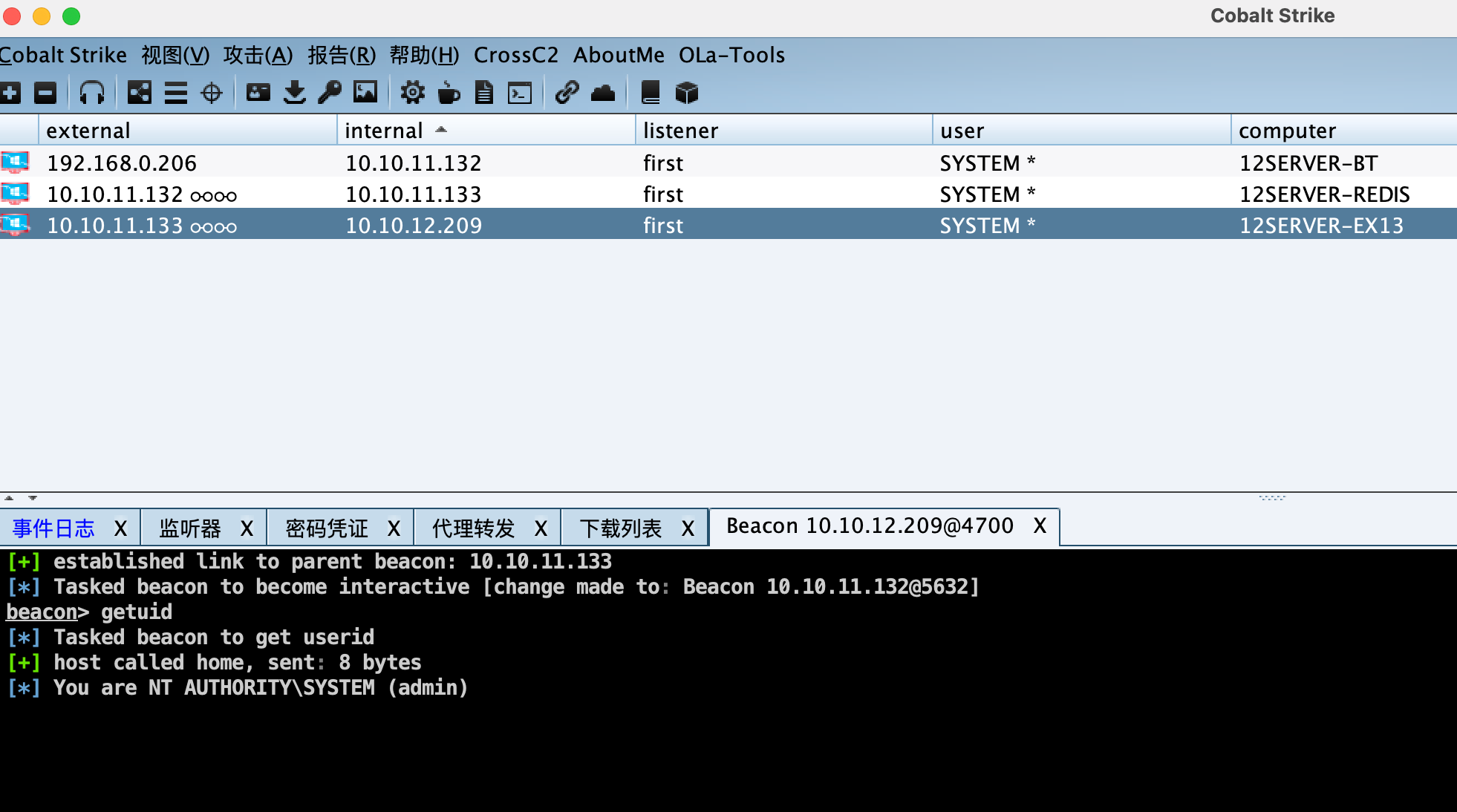The width and height of the screenshot is (1457, 812).
Task: Click the Screenshots picture icon
Action: point(365,93)
